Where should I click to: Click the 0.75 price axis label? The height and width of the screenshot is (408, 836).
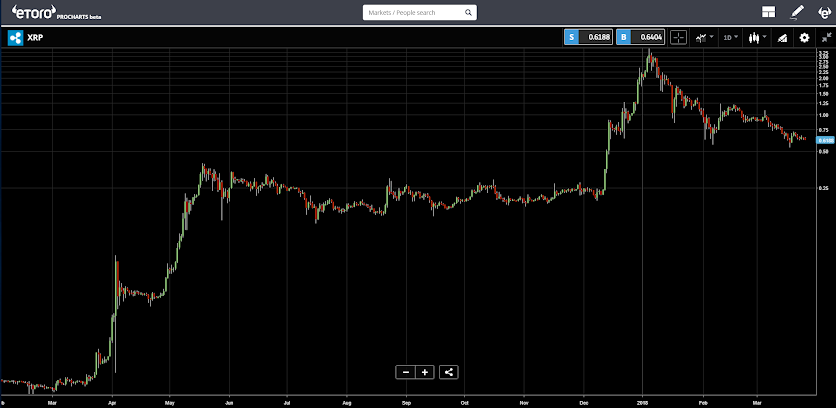click(824, 130)
